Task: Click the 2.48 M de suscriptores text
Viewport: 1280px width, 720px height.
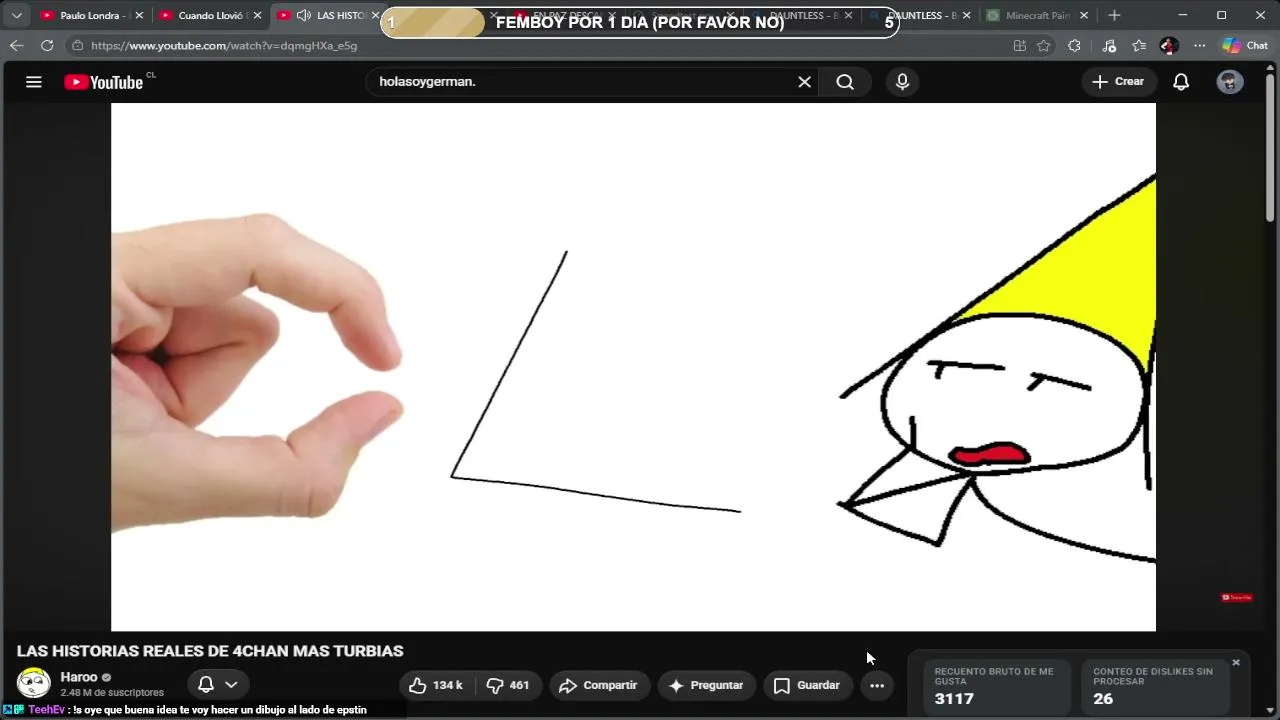Action: [112, 692]
